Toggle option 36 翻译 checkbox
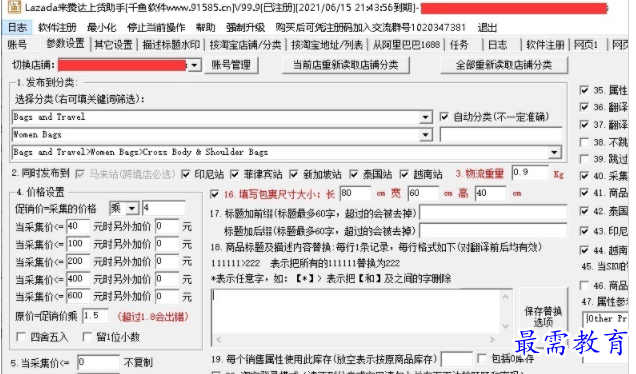636x374 pixels. point(584,107)
